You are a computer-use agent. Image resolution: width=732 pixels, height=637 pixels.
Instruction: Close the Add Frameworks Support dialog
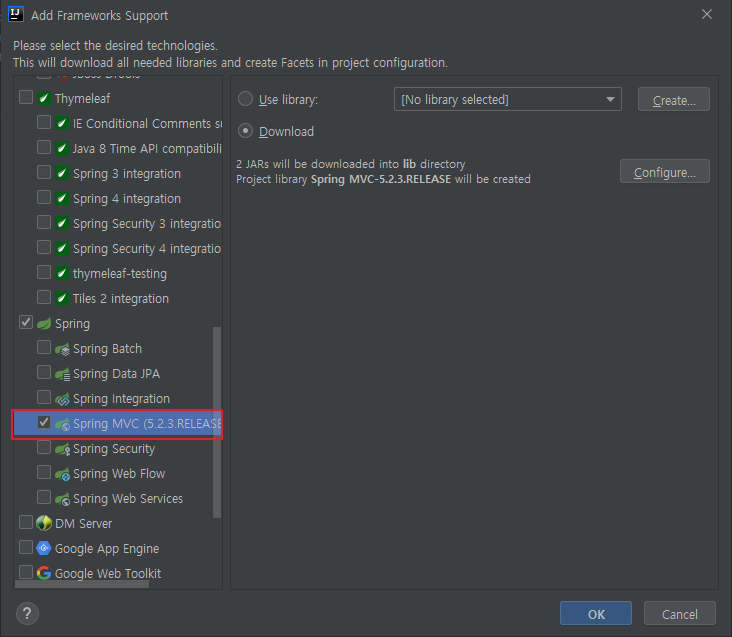tap(707, 14)
